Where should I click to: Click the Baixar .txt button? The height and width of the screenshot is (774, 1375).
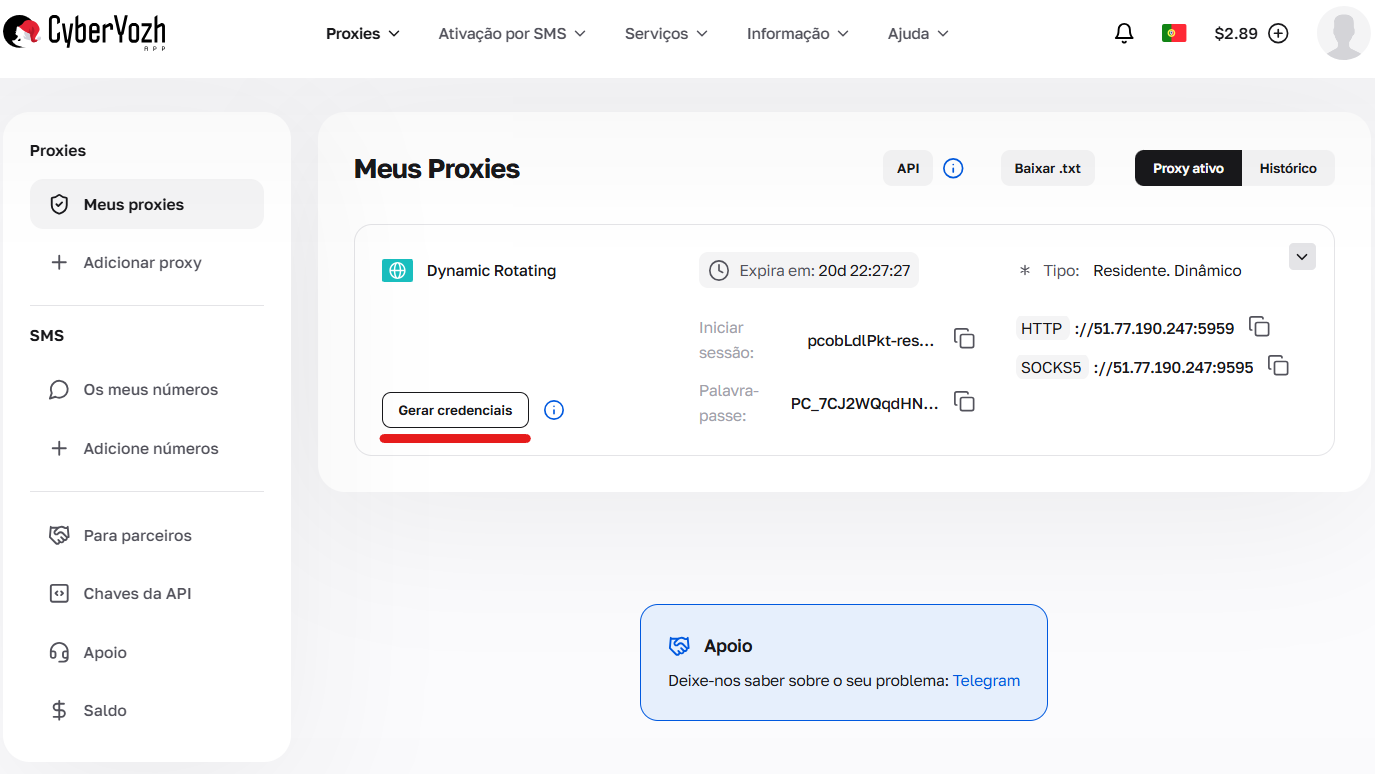[x=1047, y=168]
